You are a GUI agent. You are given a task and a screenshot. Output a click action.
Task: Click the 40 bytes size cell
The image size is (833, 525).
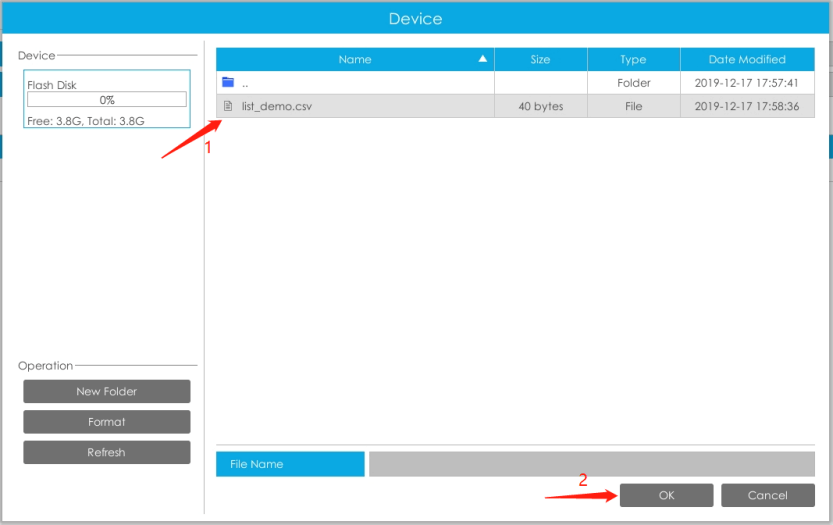(x=540, y=106)
